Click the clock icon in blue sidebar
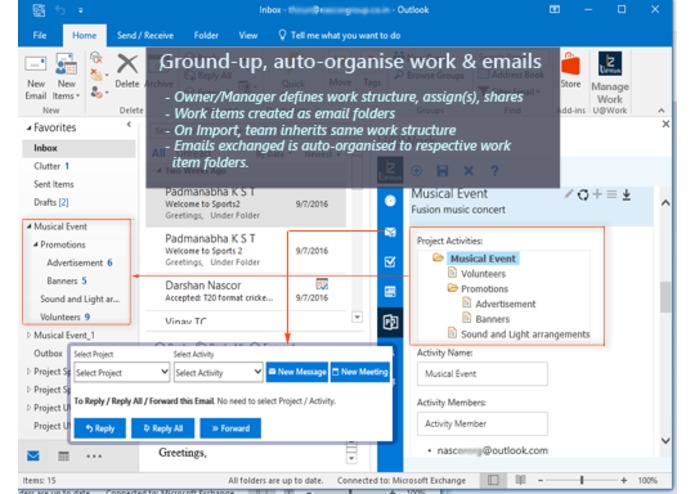The width and height of the screenshot is (695, 494). pos(390,201)
